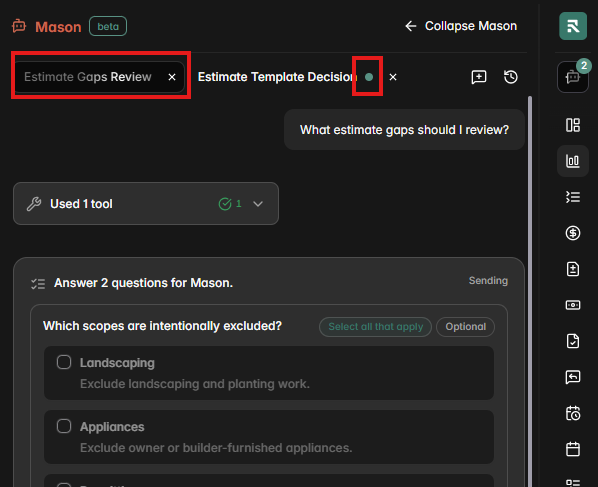598x487 pixels.
Task: Open the calendar icon in sidebar
Action: [572, 449]
